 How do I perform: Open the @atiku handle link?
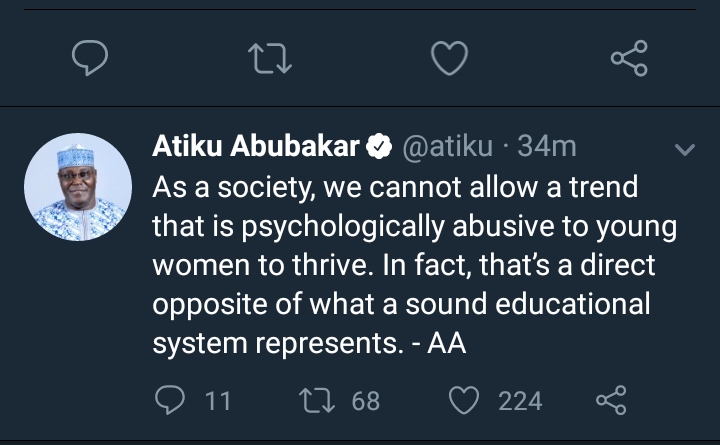pyautogui.click(x=447, y=147)
